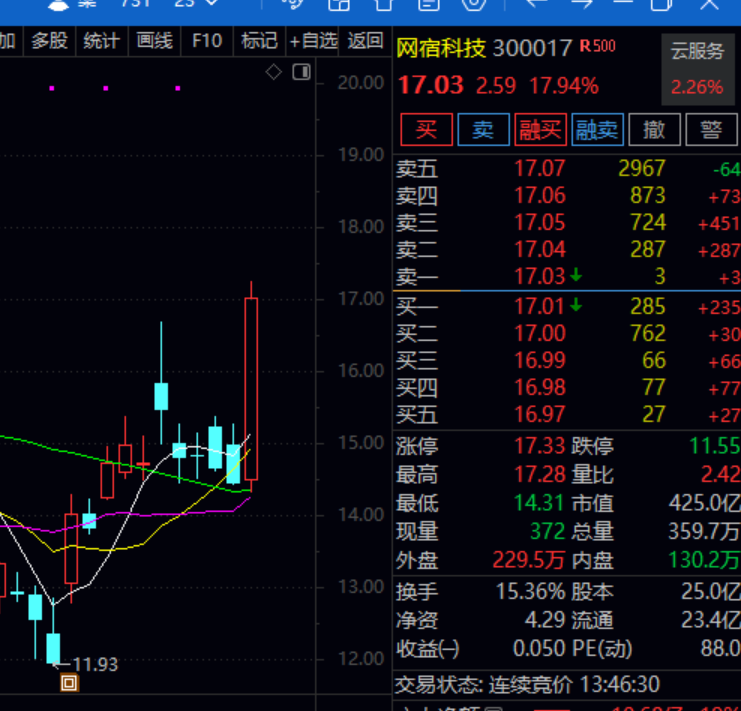Click the 最低 value 14.31
741x711 pixels.
coord(539,503)
